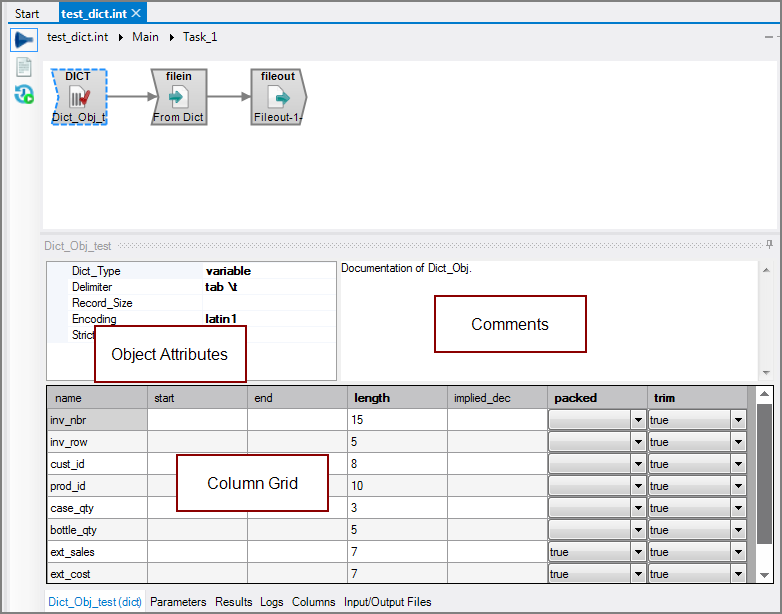This screenshot has height=614, width=782.
Task: Select the filein From Dict node
Action: 178,97
